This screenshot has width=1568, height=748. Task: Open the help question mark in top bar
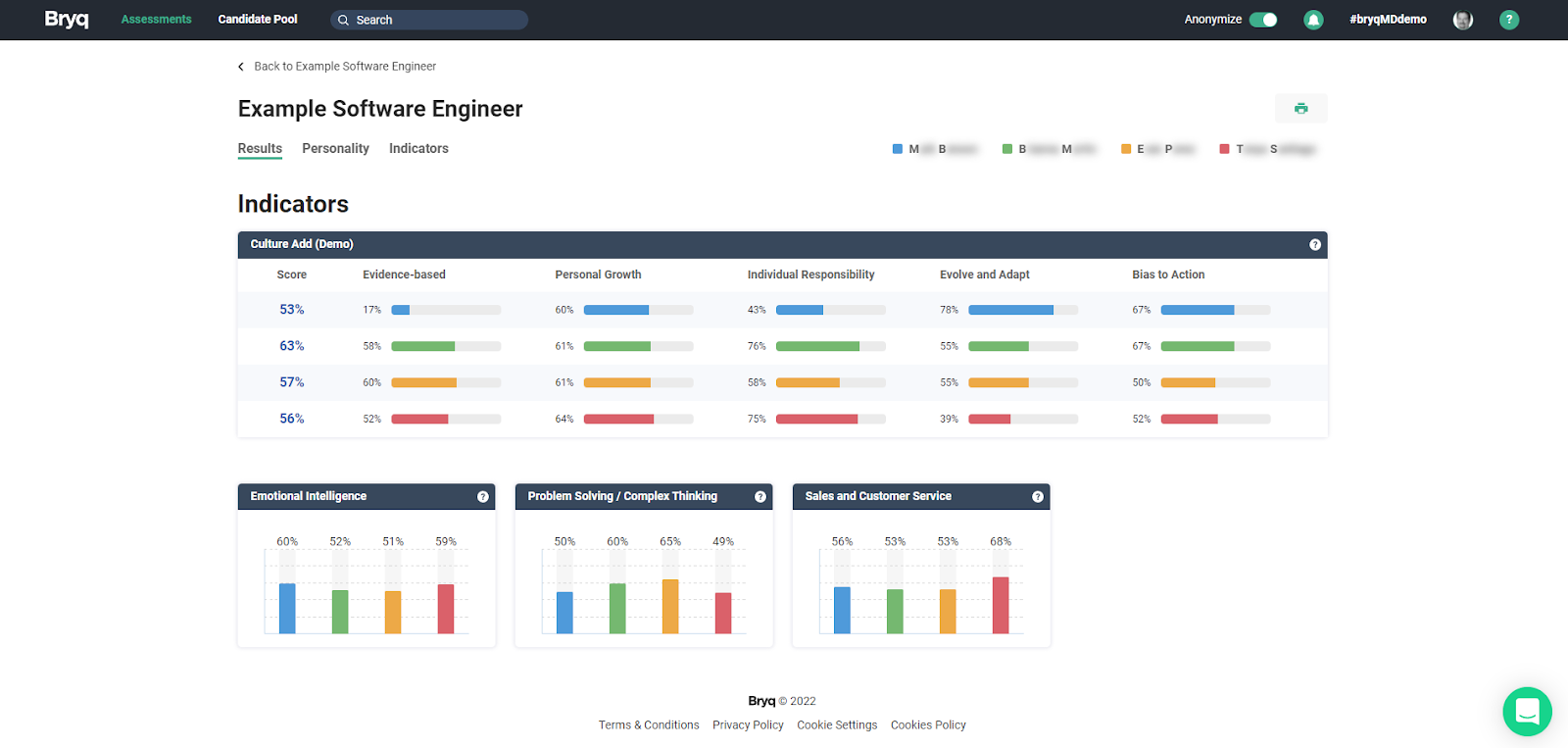point(1509,20)
